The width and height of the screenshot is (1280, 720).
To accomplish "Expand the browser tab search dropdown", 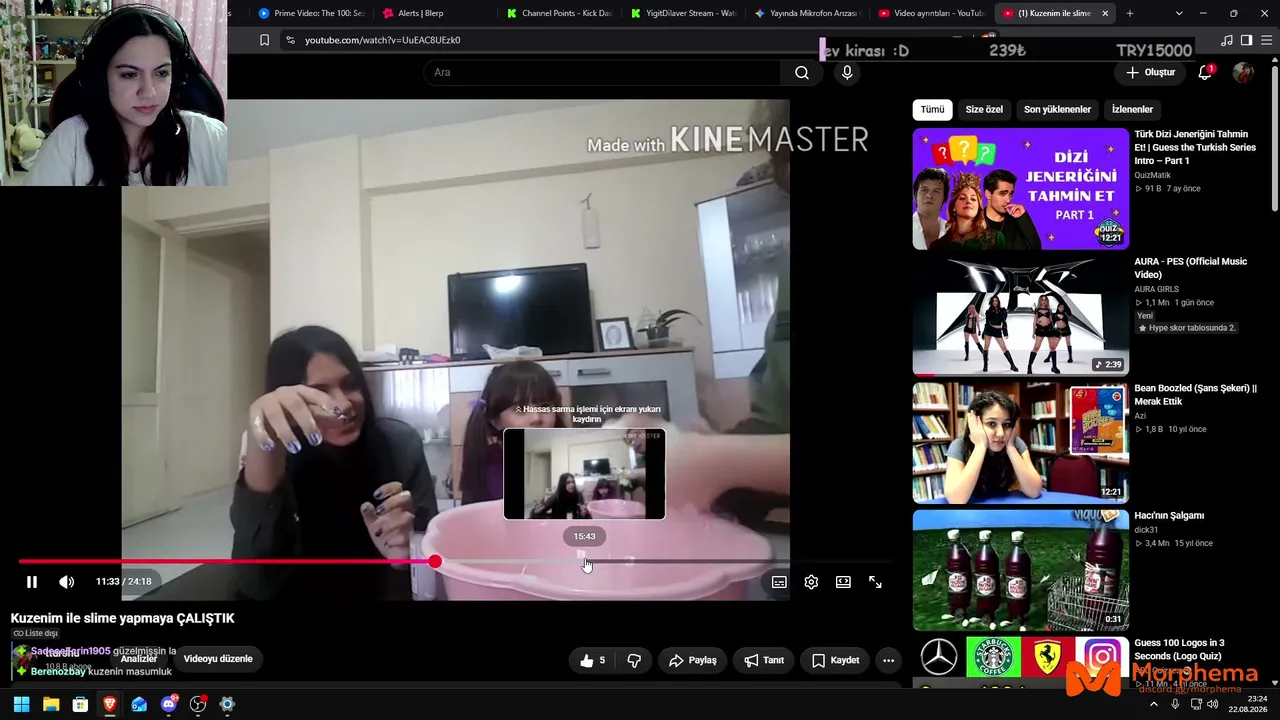I will tap(1179, 13).
